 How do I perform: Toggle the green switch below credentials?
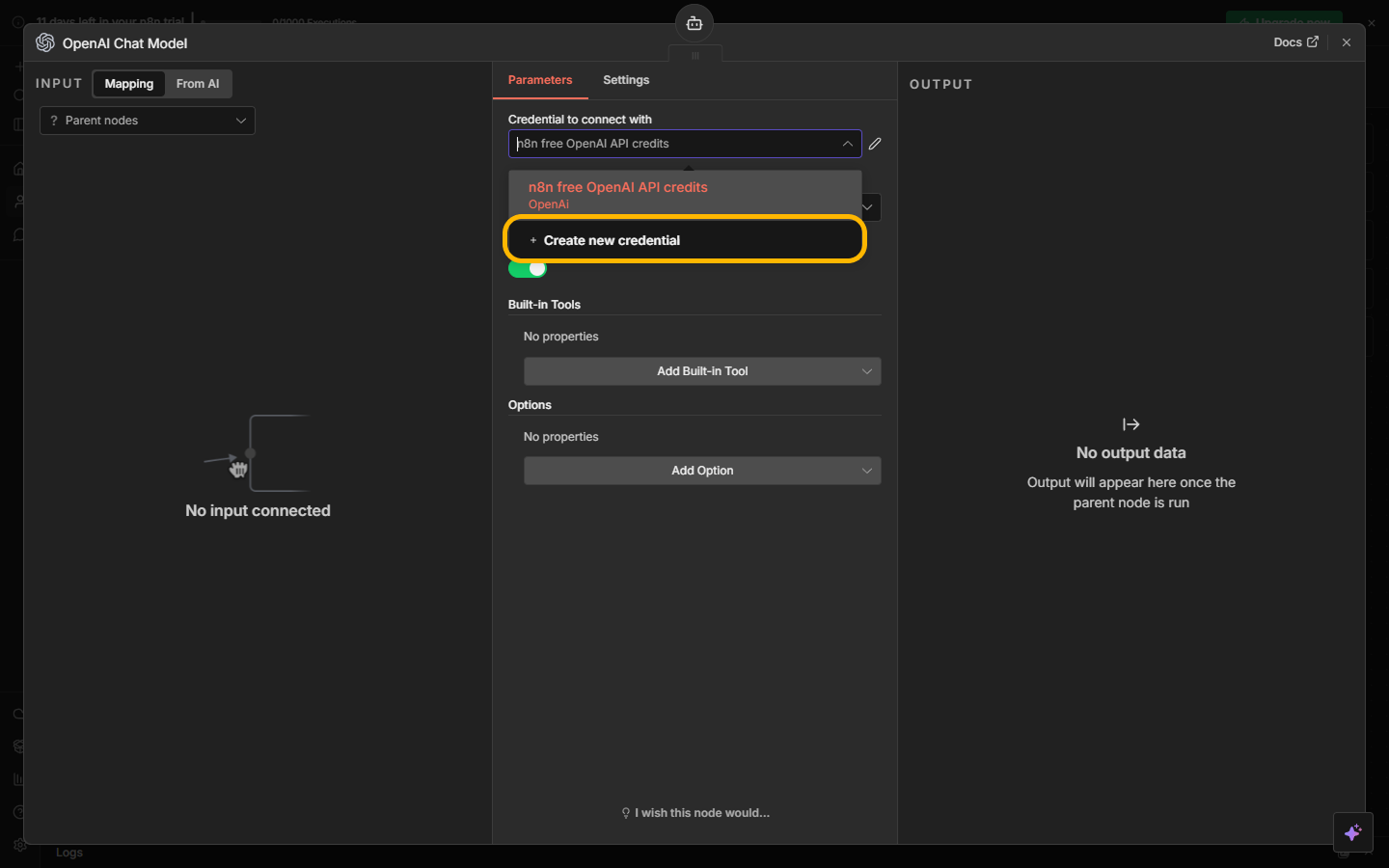[528, 269]
